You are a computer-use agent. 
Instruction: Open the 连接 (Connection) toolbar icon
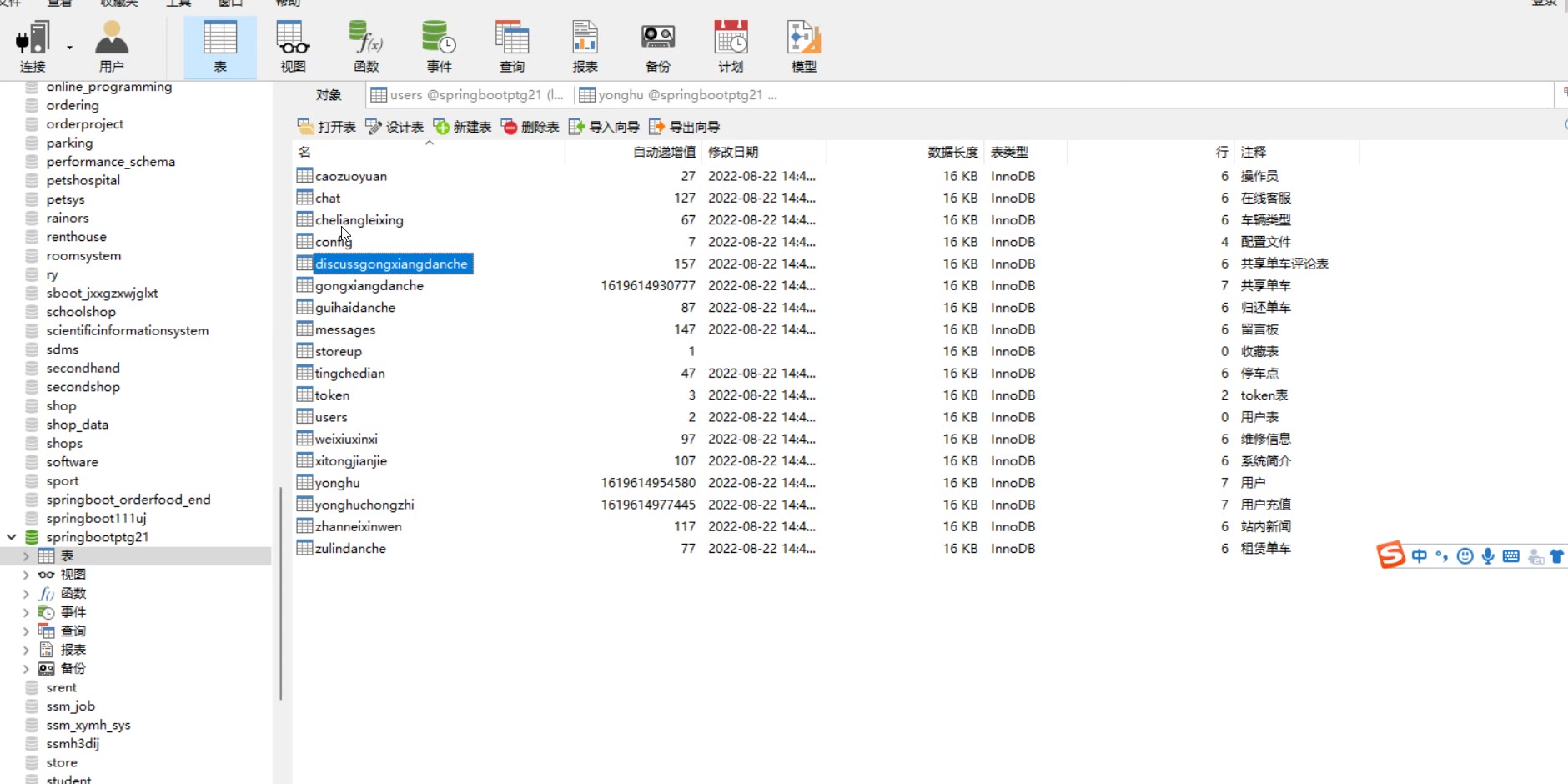click(x=33, y=47)
